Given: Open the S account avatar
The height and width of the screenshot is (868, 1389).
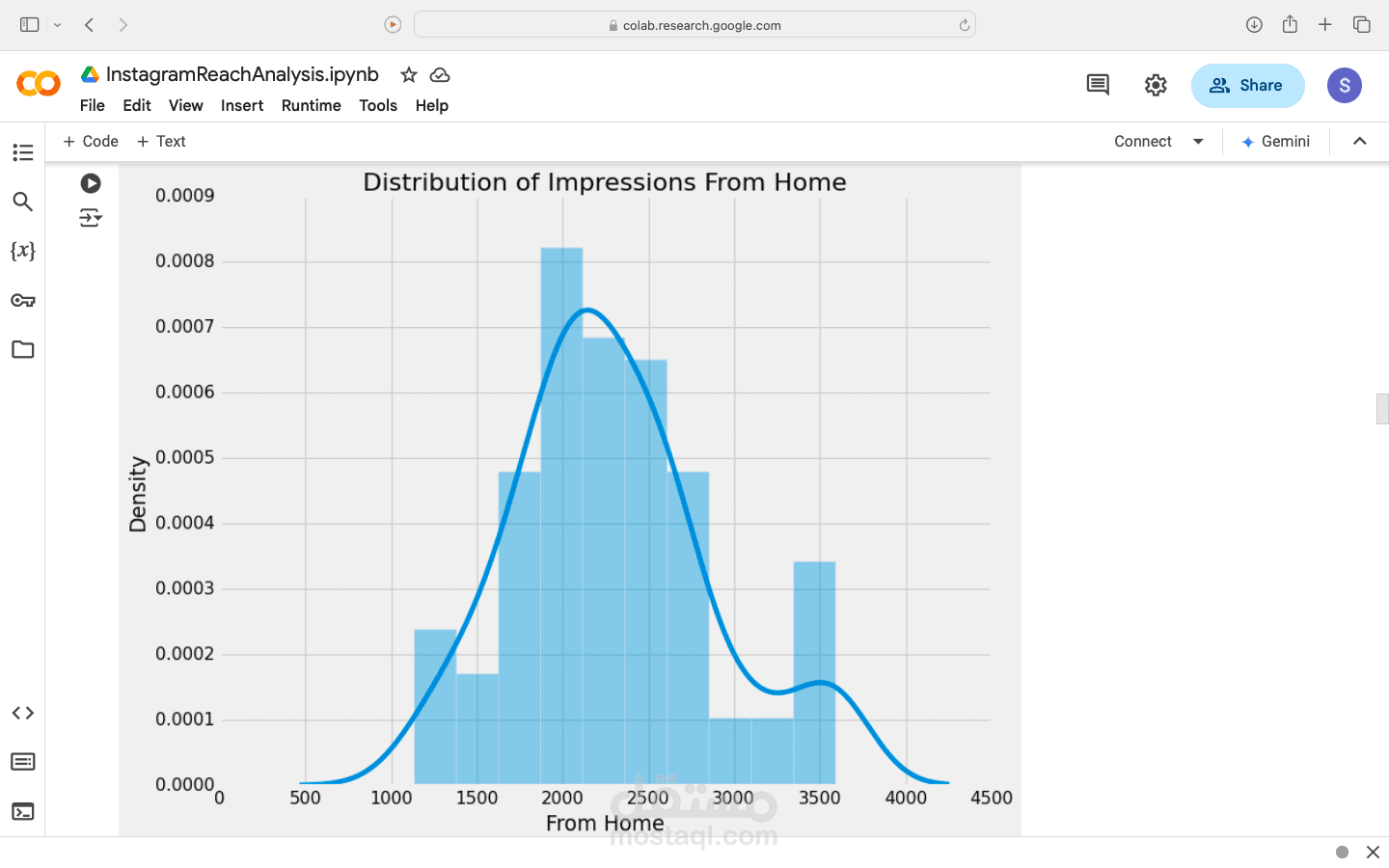Looking at the screenshot, I should [1345, 85].
